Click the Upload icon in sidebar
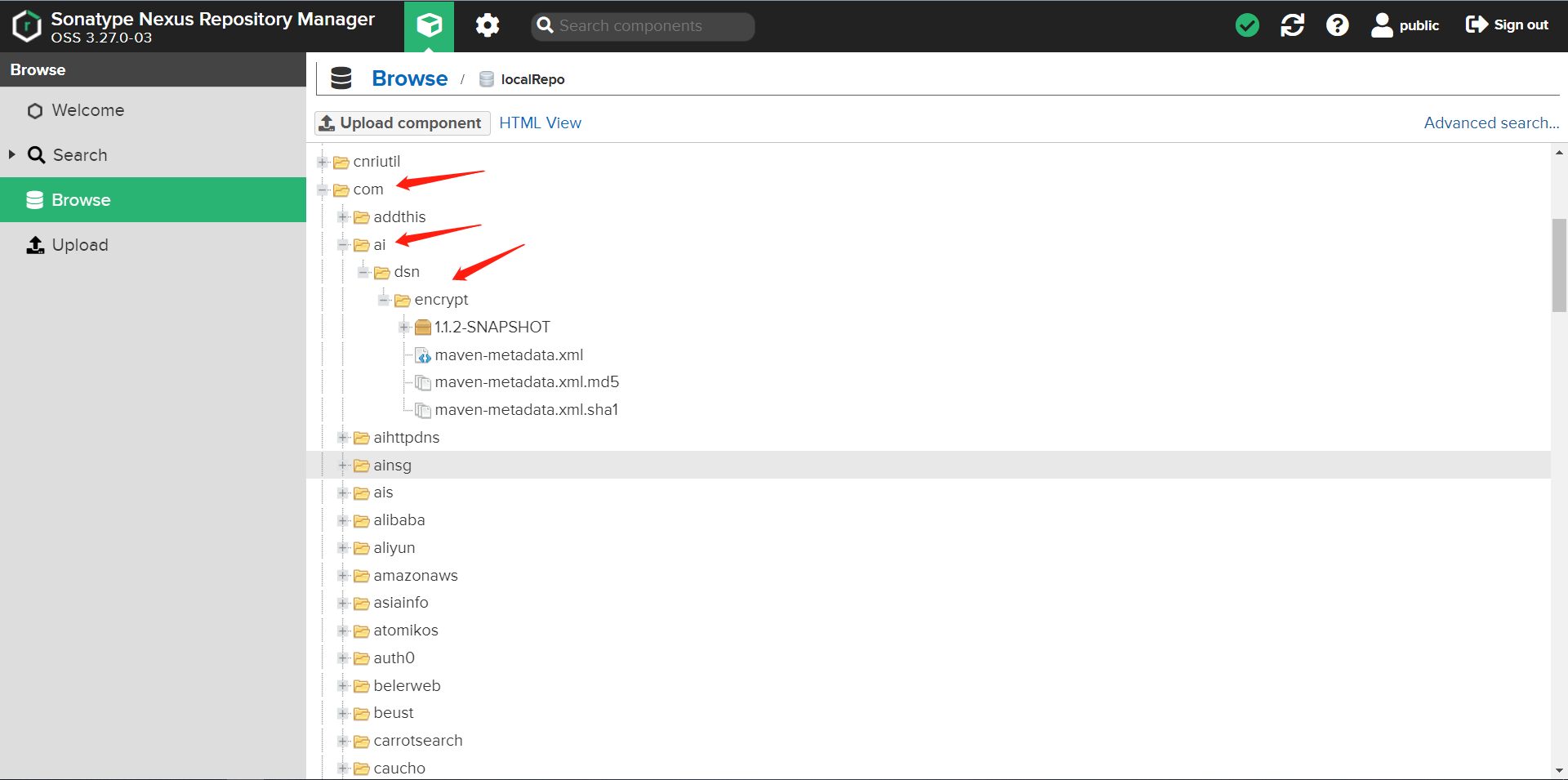This screenshot has width=1568, height=780. pyautogui.click(x=35, y=245)
